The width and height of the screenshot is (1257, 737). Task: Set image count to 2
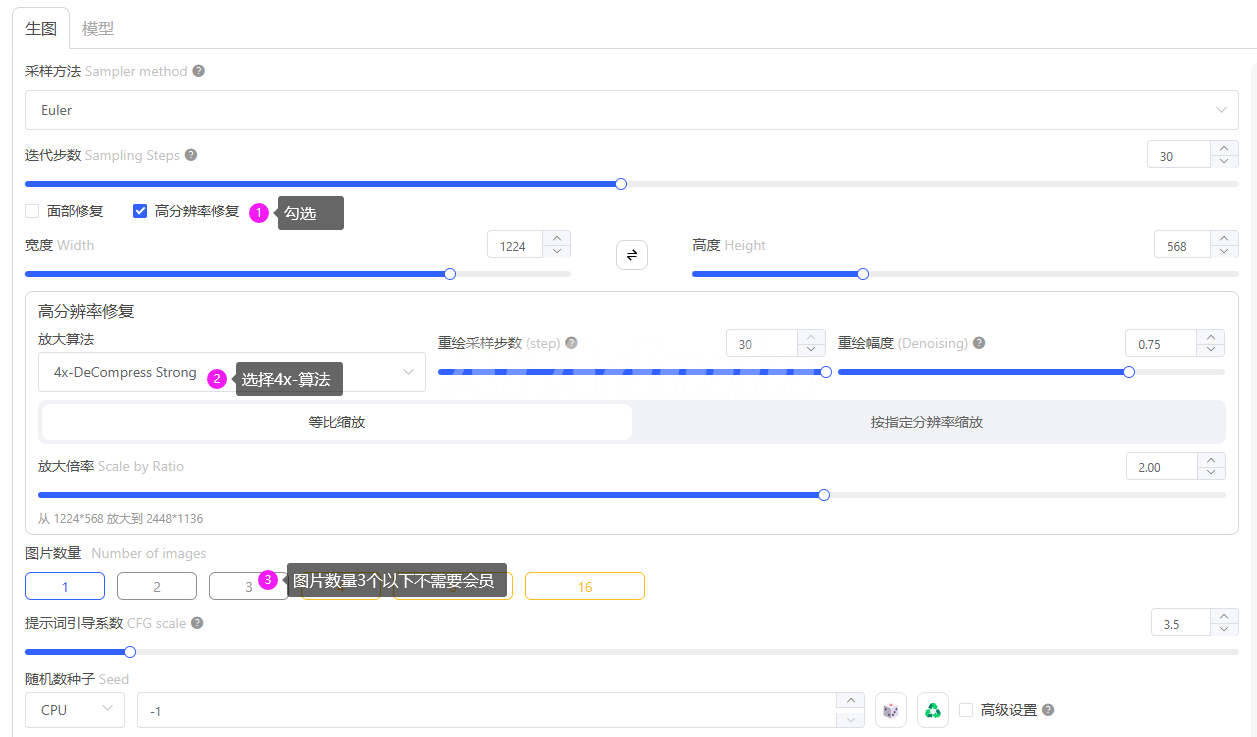(157, 587)
